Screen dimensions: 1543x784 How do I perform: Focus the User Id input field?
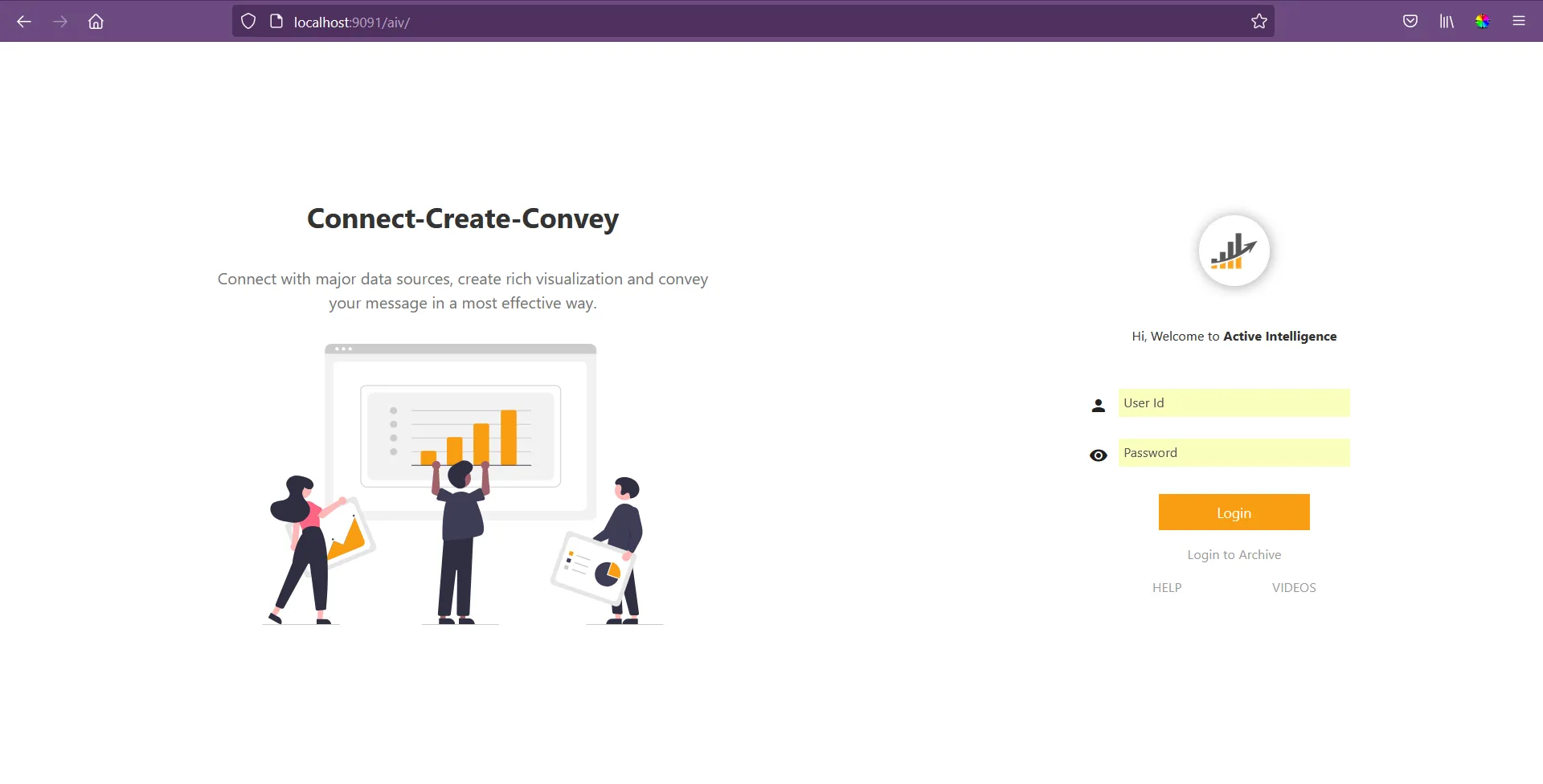point(1234,403)
